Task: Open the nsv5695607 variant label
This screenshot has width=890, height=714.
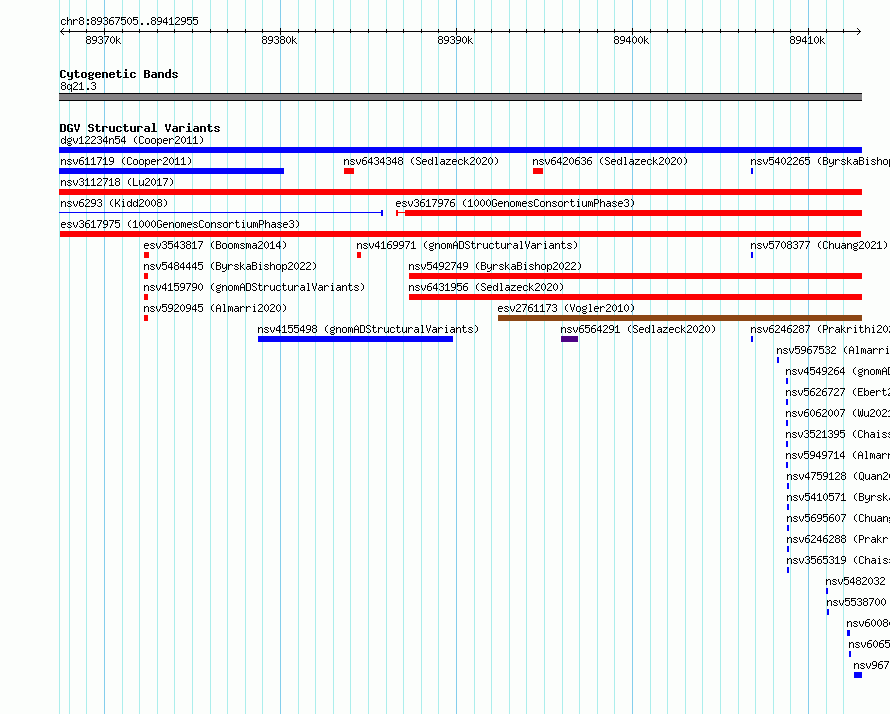Action: (838, 518)
